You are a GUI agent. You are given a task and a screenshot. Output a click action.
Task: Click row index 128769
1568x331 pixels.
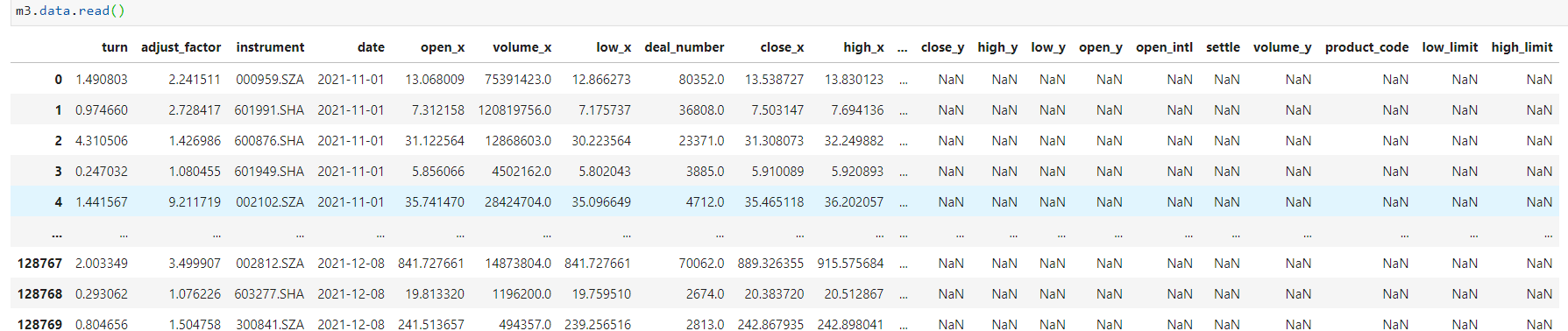pos(40,325)
